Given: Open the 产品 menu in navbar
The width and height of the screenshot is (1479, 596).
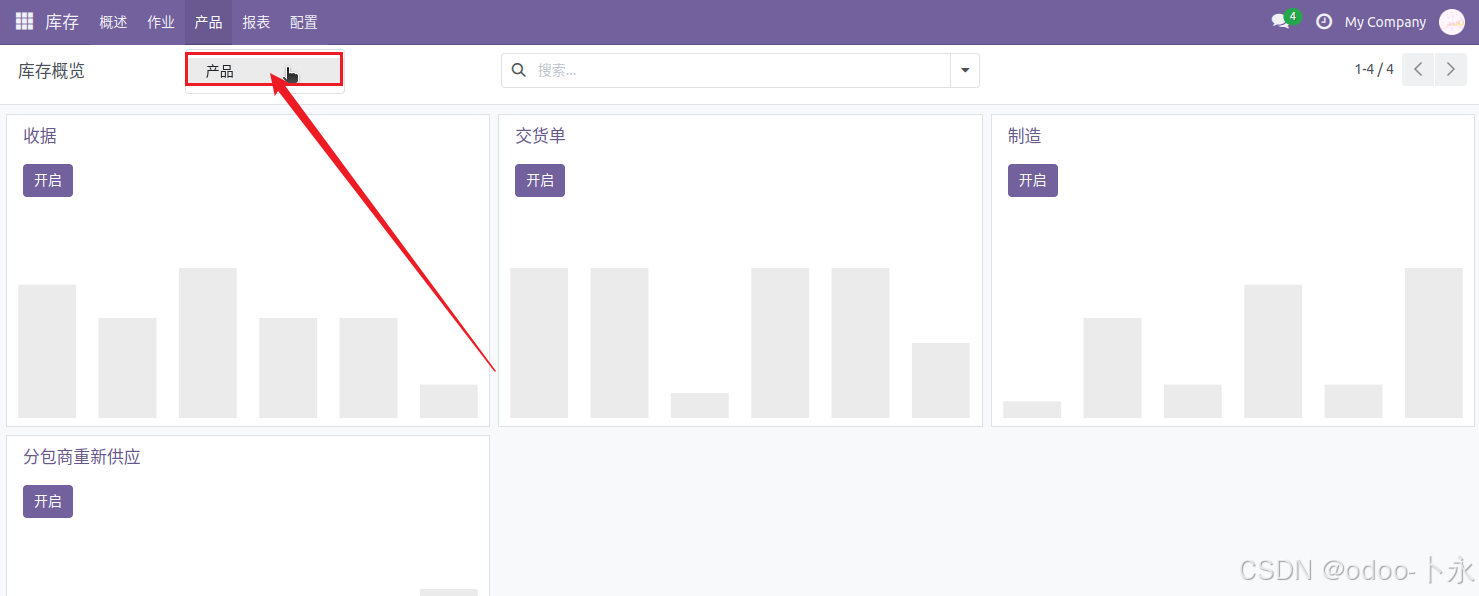Looking at the screenshot, I should point(208,22).
